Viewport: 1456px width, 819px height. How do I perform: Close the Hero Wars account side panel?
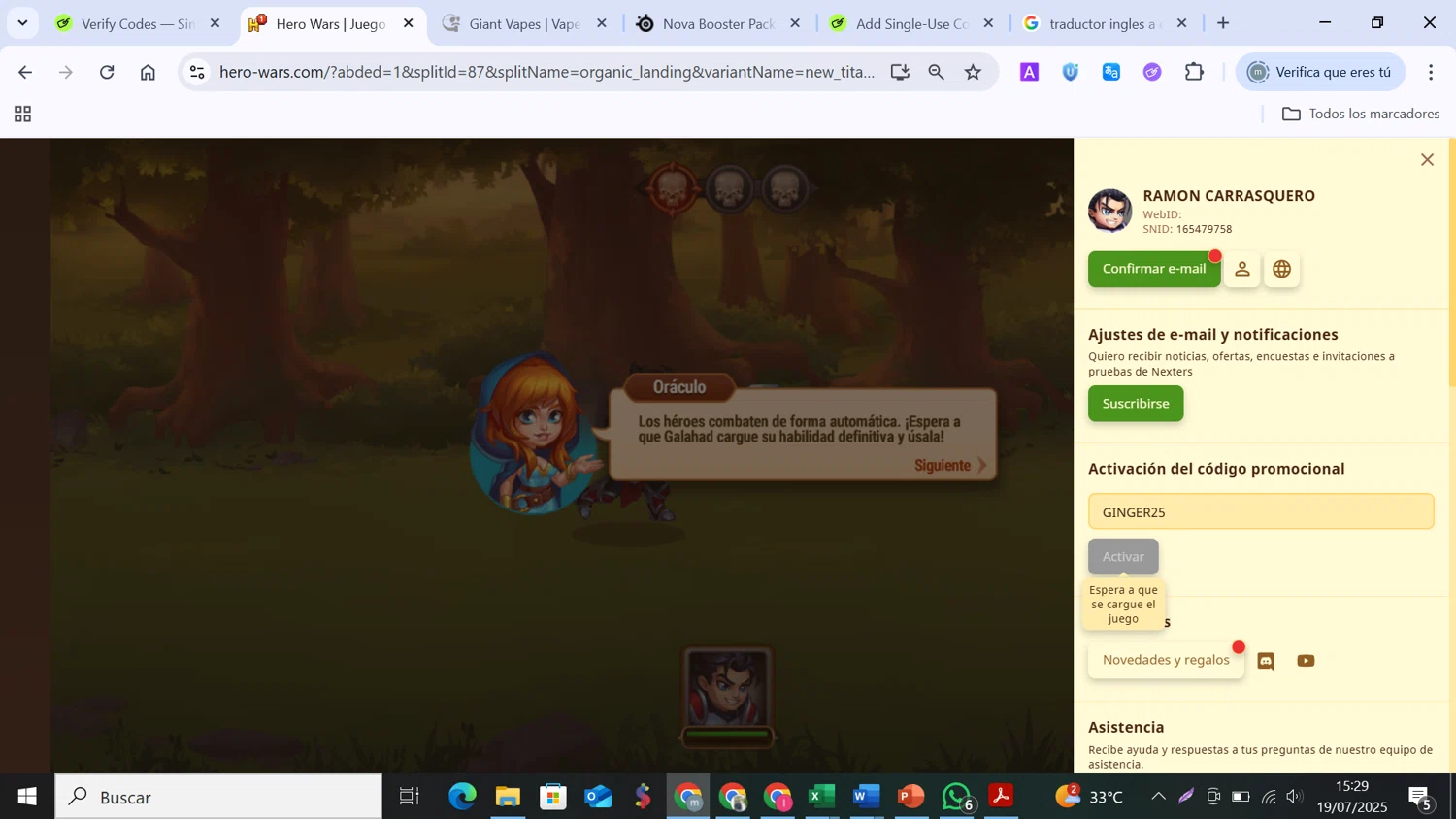[1427, 160]
